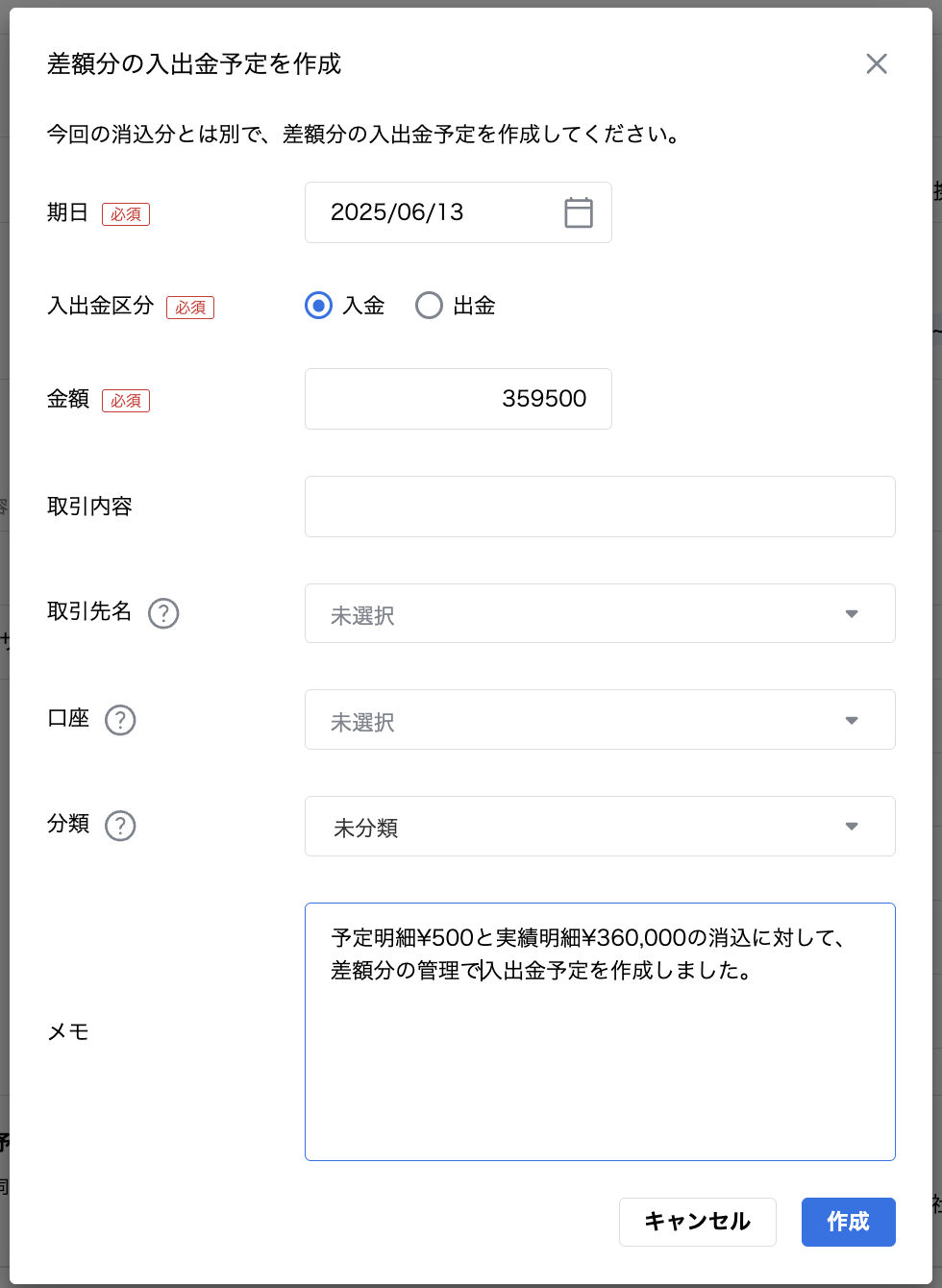This screenshot has width=942, height=1288.
Task: Click the 必須 badge next to 期日
Action: tap(126, 214)
